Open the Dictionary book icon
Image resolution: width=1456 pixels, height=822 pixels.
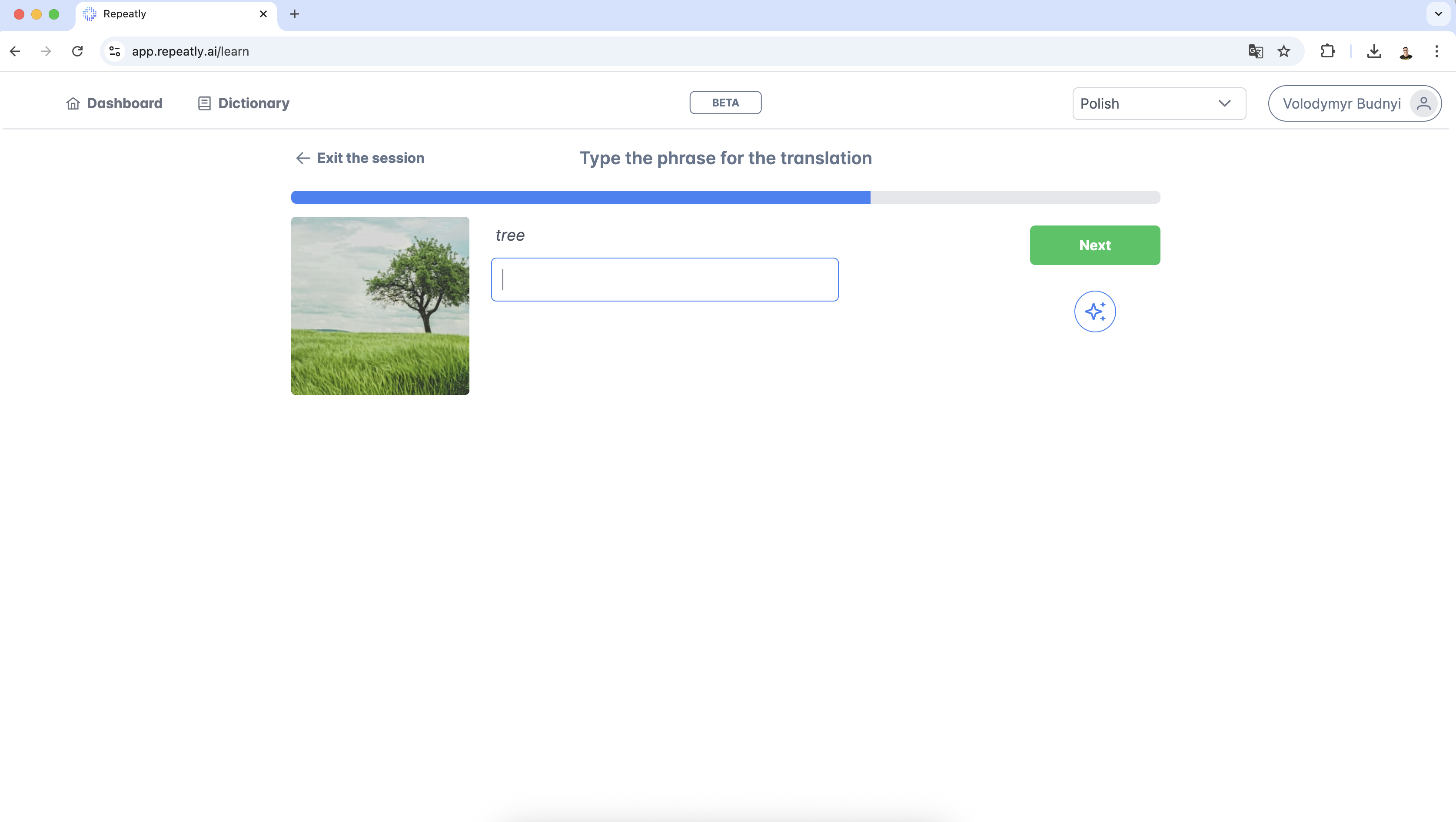point(204,103)
